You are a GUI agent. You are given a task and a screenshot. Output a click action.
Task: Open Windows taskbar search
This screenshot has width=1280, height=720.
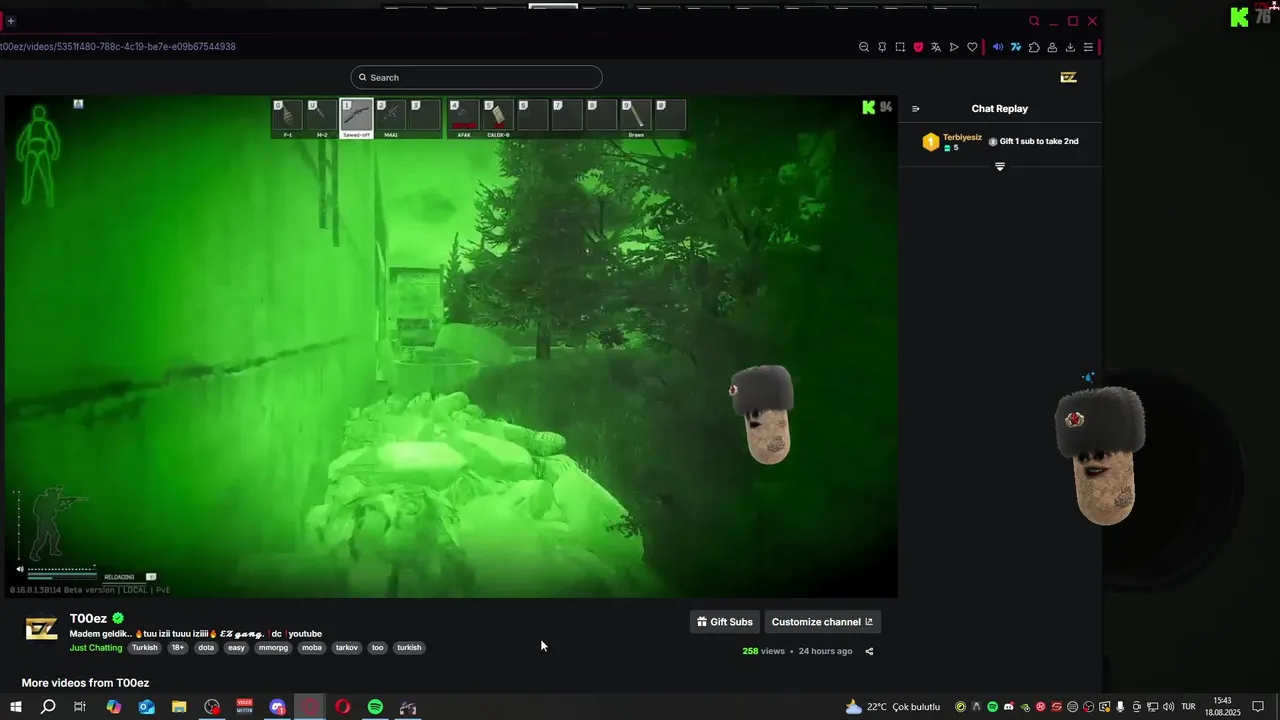coord(47,707)
